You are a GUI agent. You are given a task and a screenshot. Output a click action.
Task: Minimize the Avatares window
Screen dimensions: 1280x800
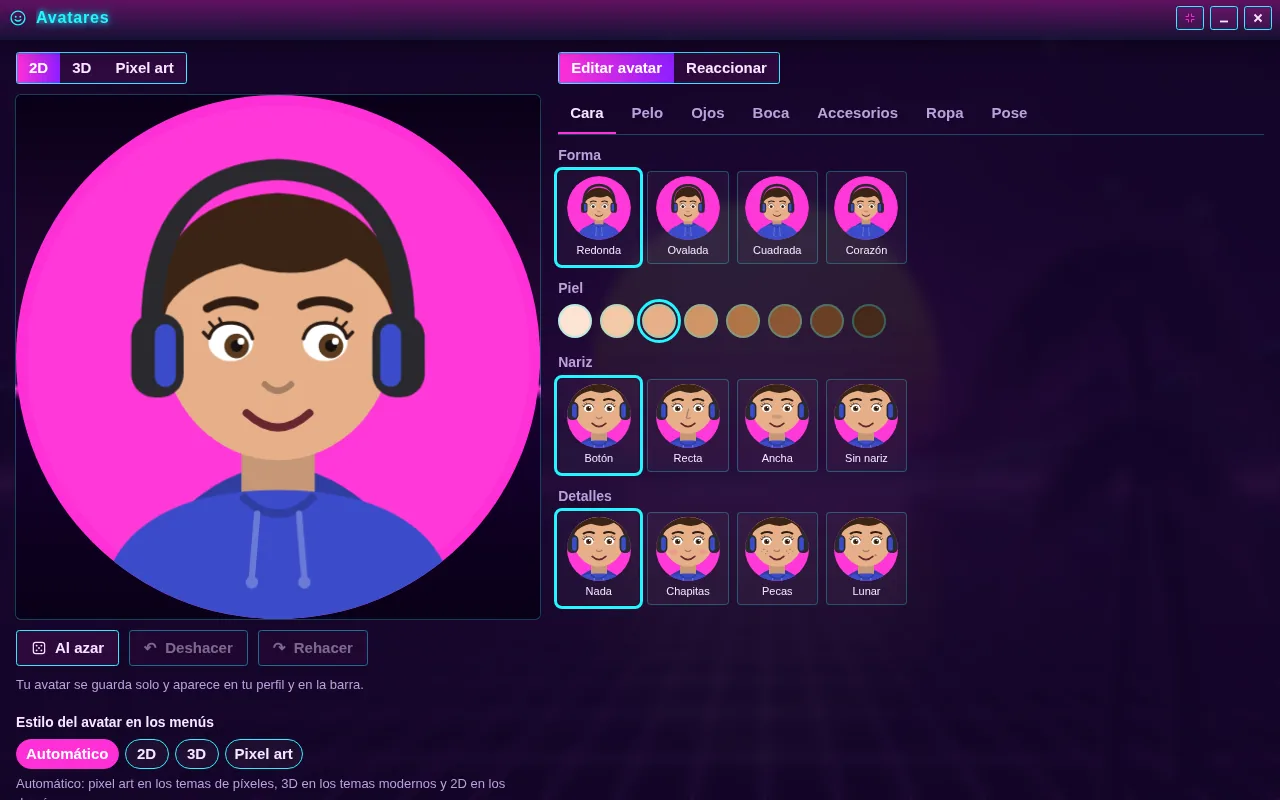point(1224,18)
